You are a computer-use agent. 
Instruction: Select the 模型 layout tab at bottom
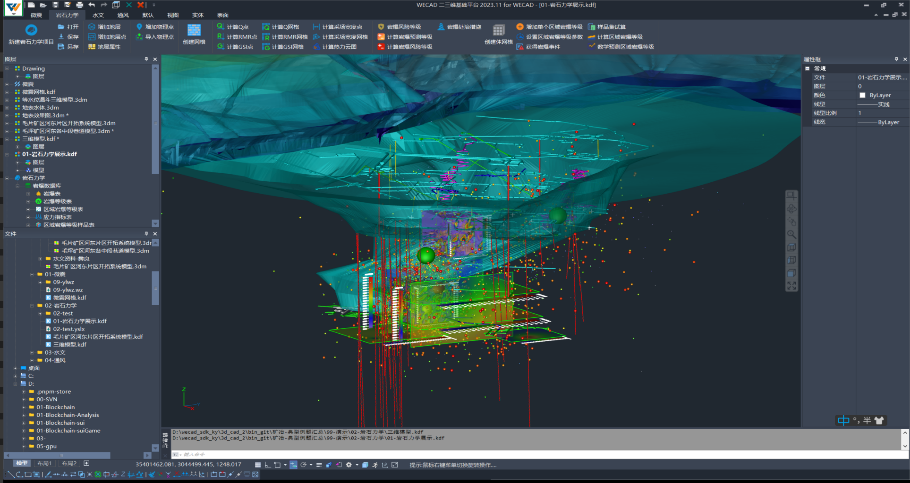click(22, 464)
